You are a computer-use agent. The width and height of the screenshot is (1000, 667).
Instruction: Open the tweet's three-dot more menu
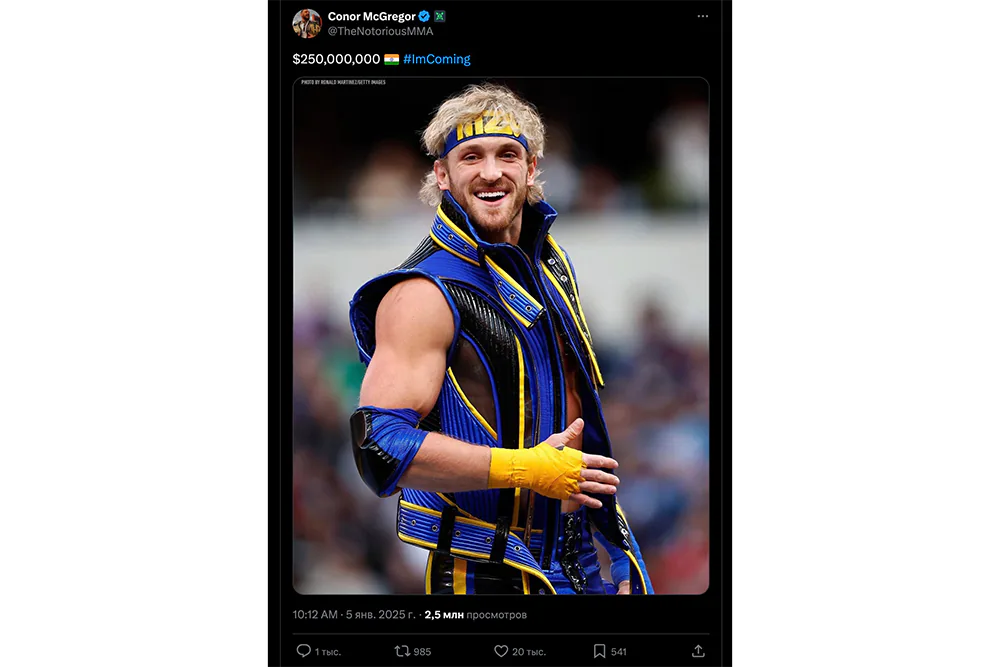[x=702, y=17]
